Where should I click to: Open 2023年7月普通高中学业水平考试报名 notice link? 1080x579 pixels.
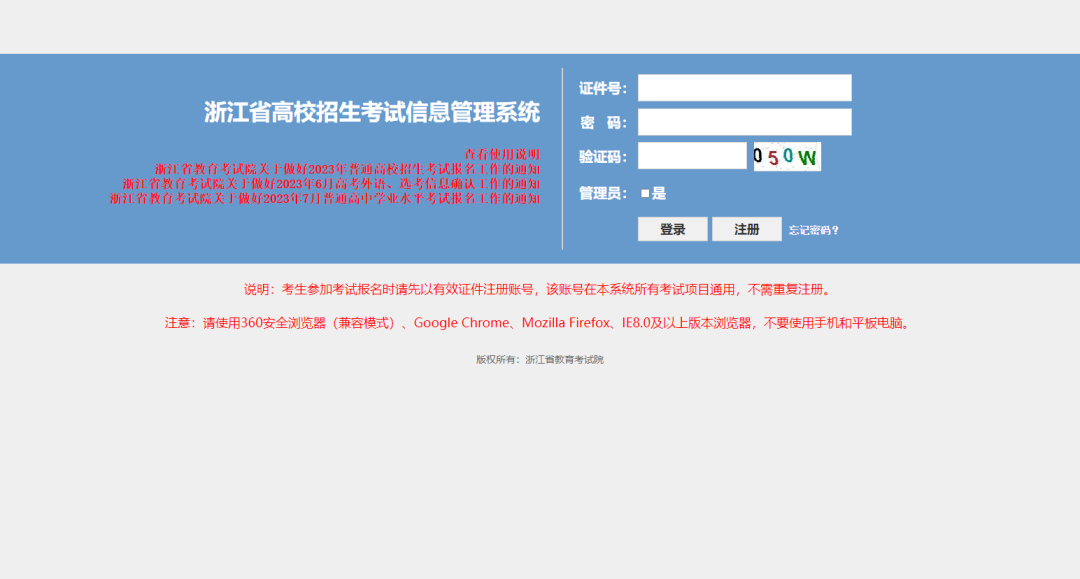point(324,199)
